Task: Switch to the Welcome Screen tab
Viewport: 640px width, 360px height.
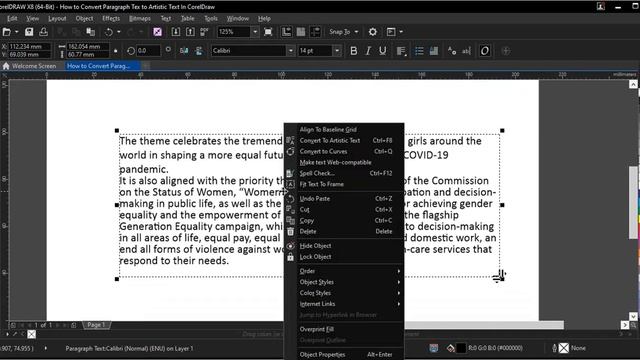Action: point(29,66)
